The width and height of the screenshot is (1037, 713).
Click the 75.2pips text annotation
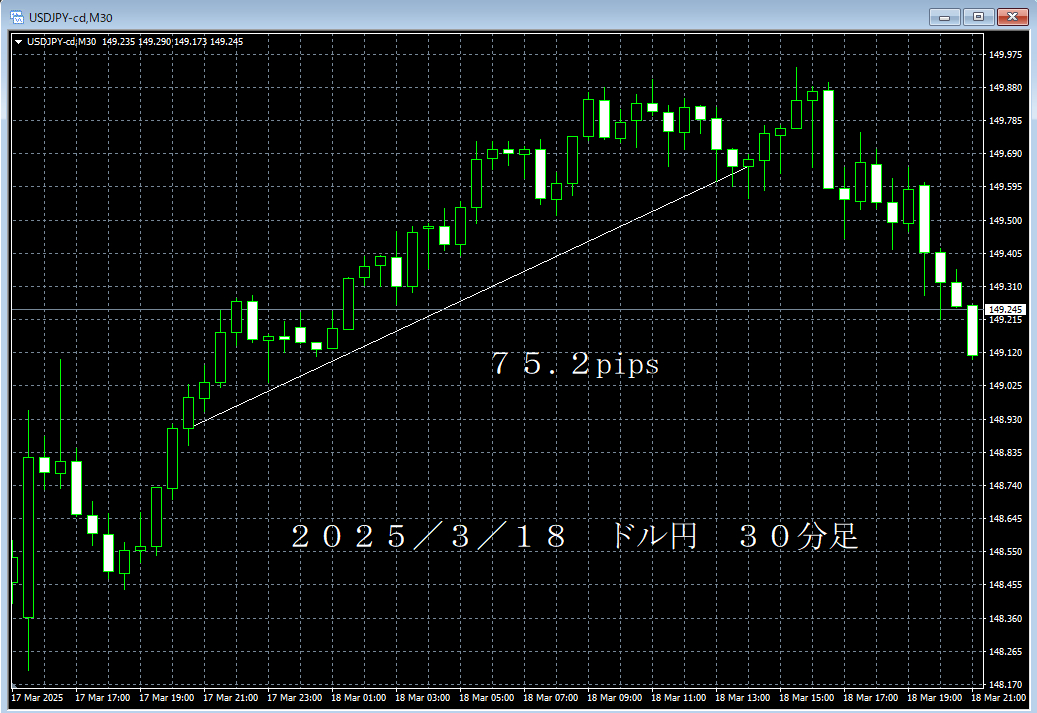click(x=572, y=364)
